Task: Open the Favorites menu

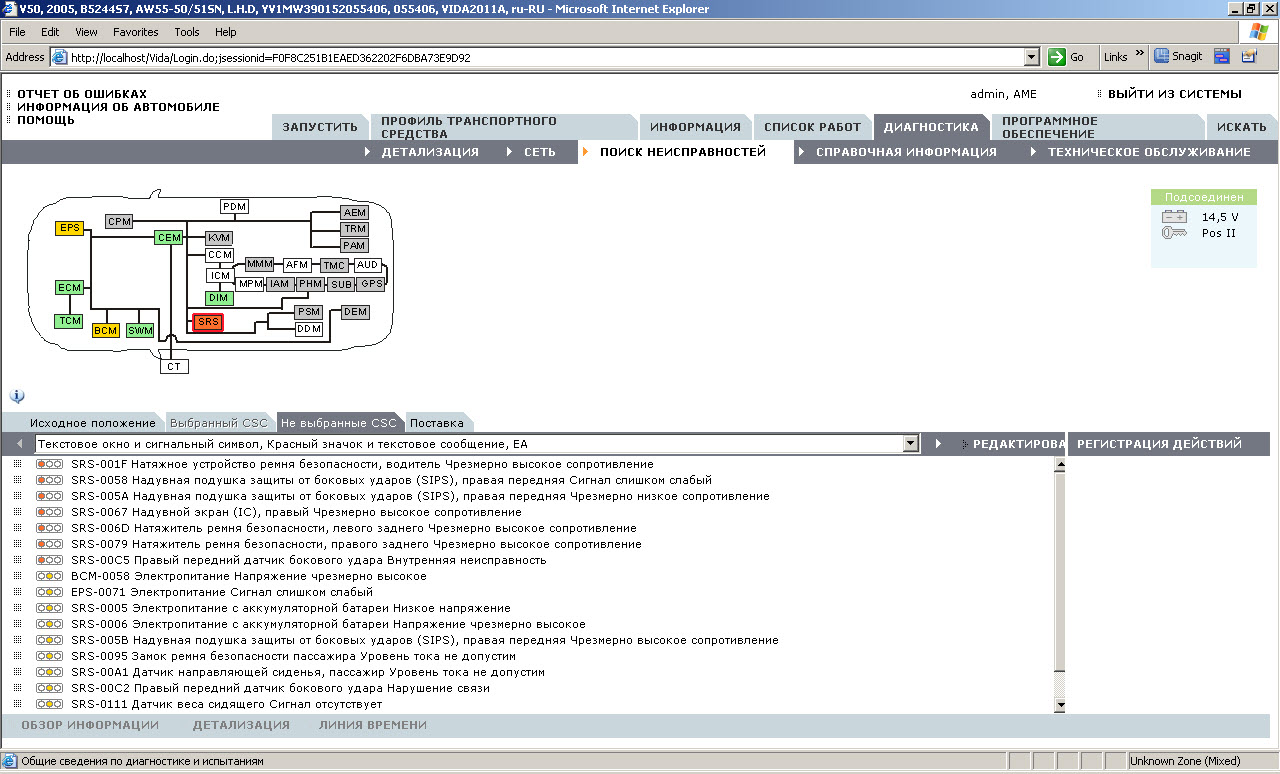Action: (x=136, y=32)
